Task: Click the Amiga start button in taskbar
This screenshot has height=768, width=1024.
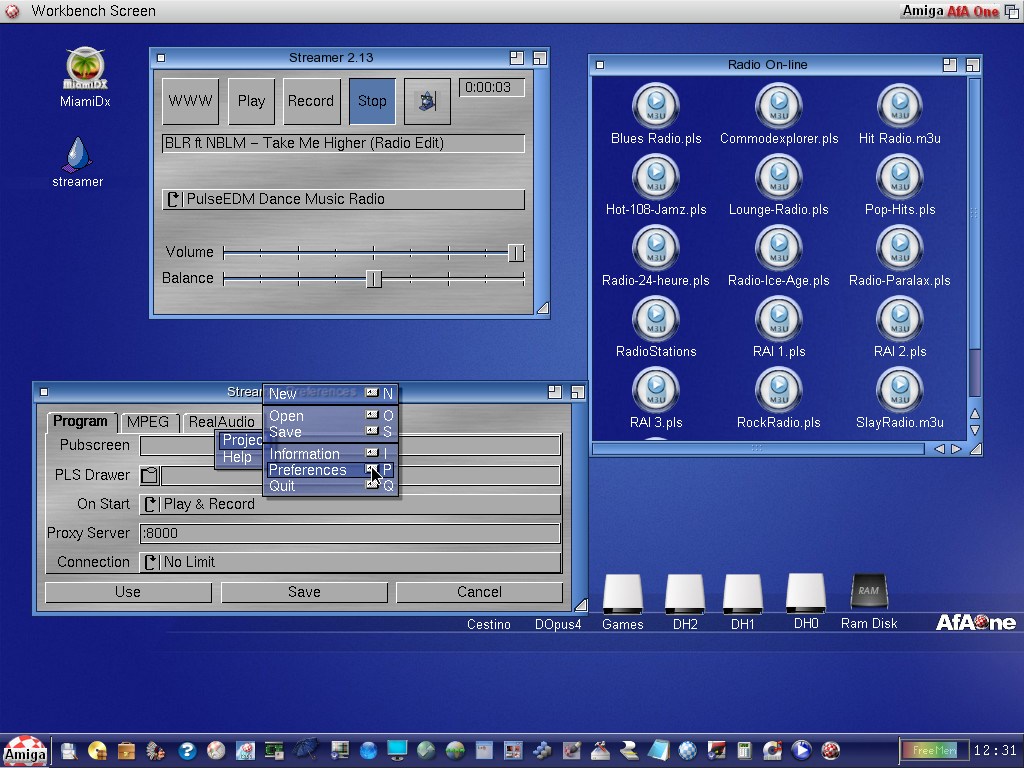Action: tap(24, 751)
